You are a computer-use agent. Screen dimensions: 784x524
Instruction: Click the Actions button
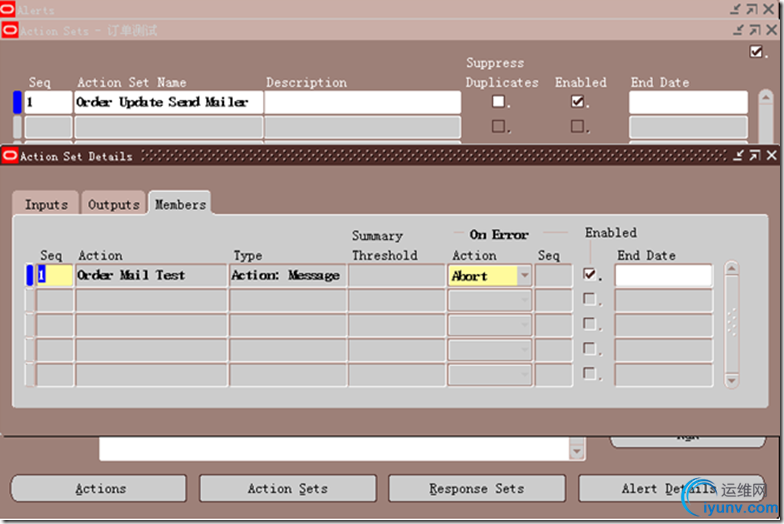pos(99,488)
